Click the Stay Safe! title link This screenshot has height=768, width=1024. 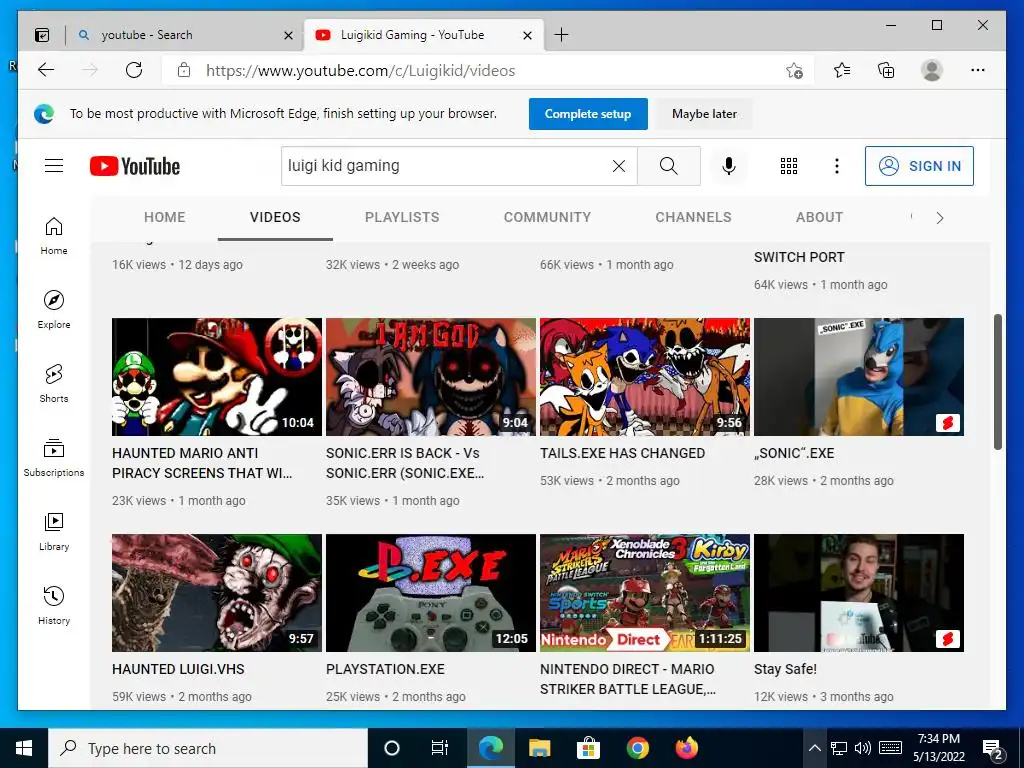785,669
